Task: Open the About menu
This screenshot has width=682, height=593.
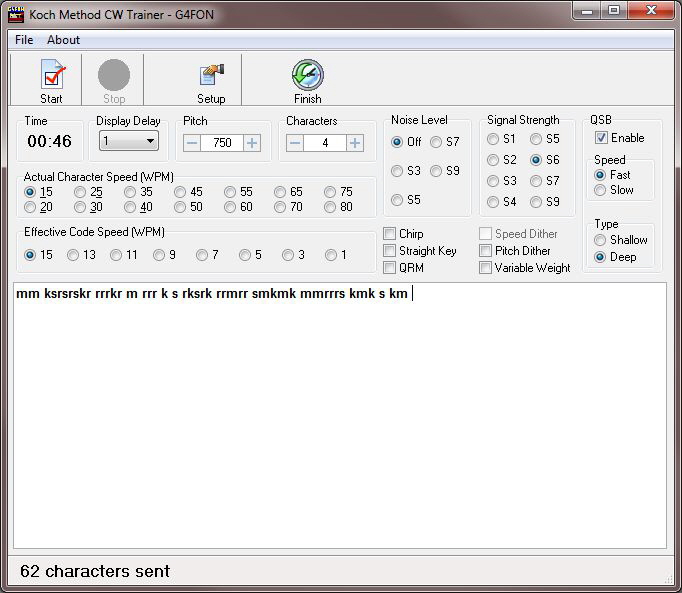Action: 63,40
